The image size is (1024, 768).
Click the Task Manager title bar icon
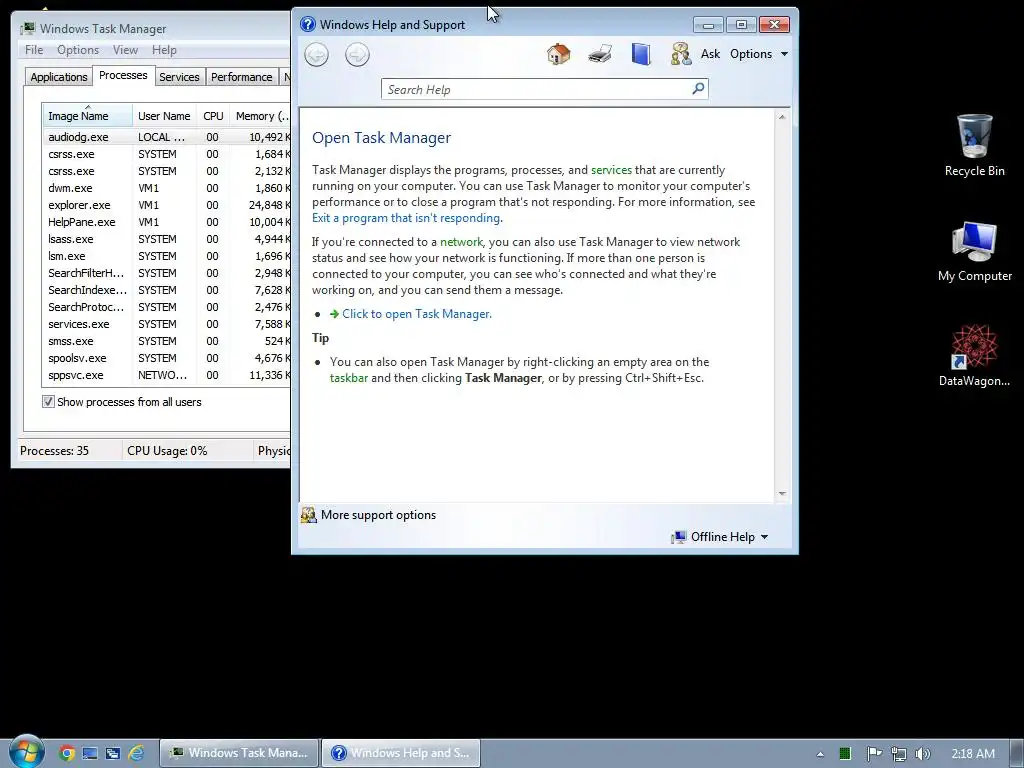point(27,29)
